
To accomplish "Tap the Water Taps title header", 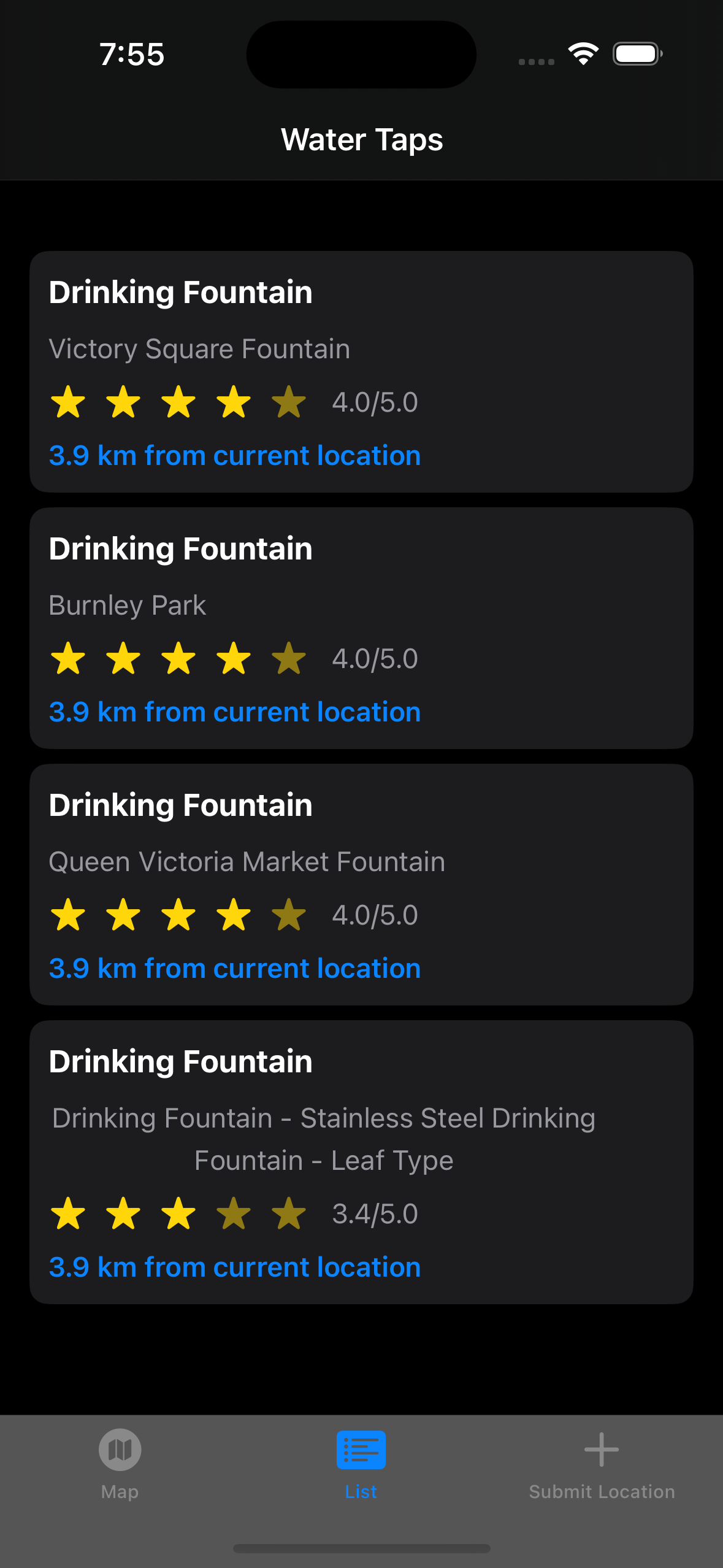I will 362,140.
